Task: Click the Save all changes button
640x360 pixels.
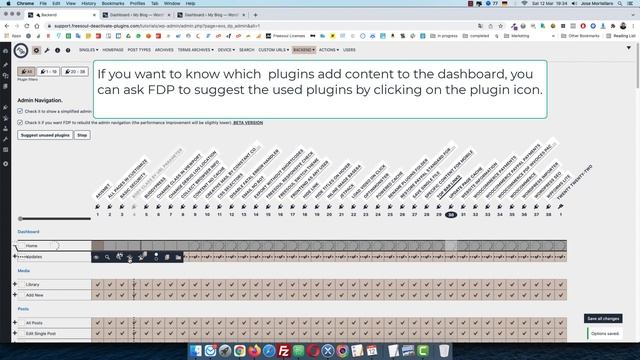Action: click(x=603, y=318)
